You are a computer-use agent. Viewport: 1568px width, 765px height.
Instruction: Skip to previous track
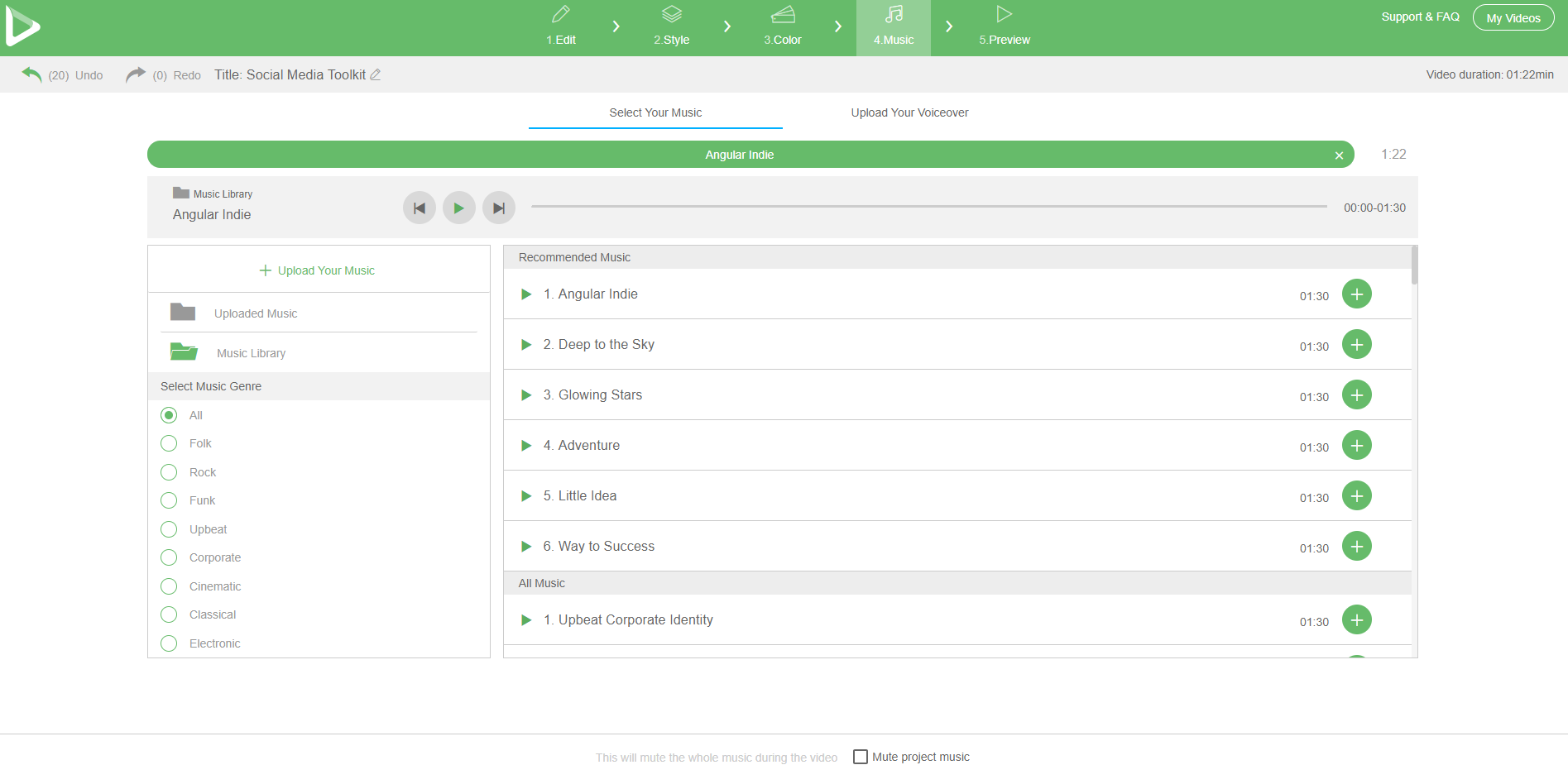coord(420,208)
